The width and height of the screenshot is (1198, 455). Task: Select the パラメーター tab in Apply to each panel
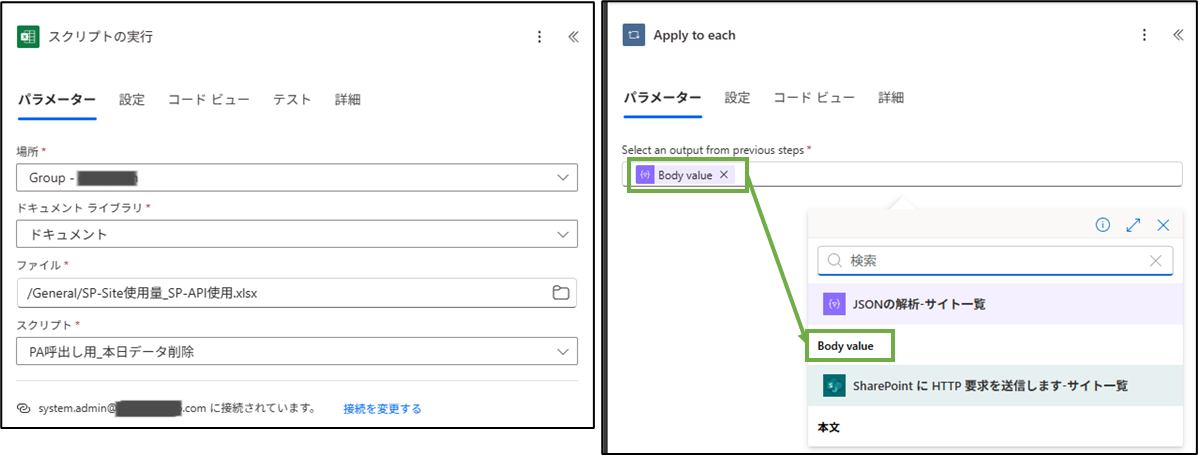tap(662, 98)
